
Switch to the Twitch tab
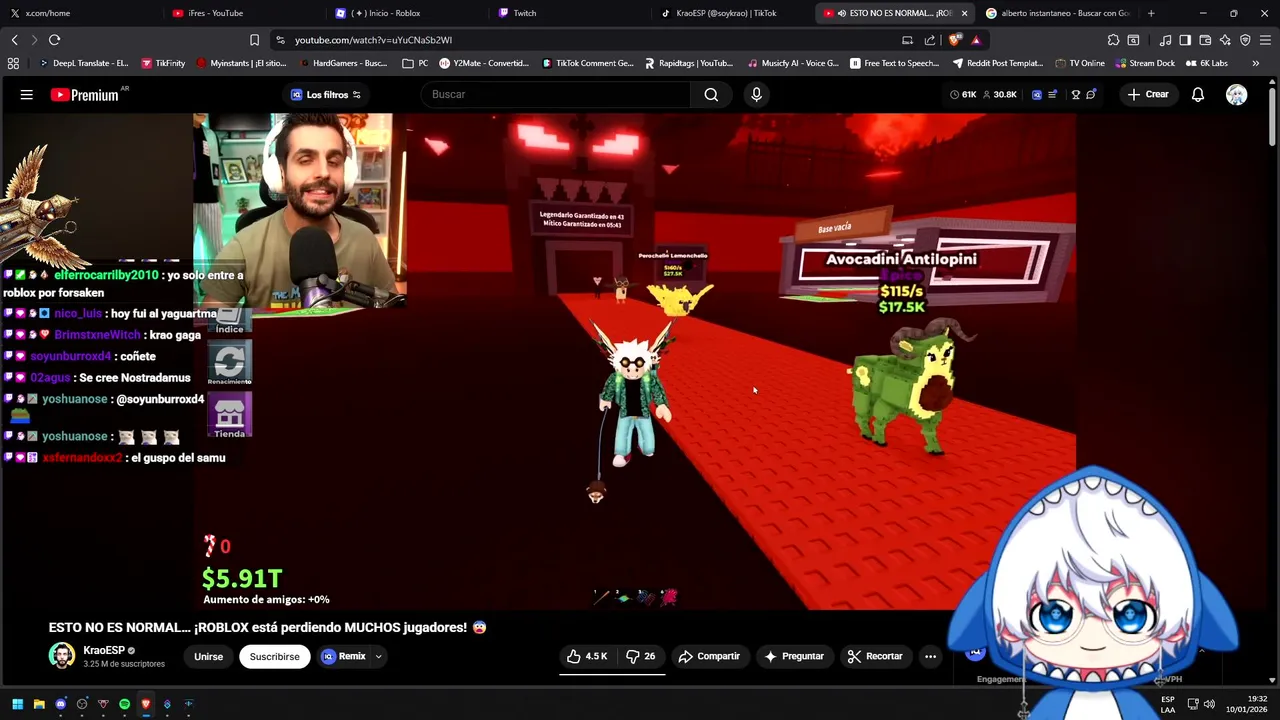(x=570, y=13)
